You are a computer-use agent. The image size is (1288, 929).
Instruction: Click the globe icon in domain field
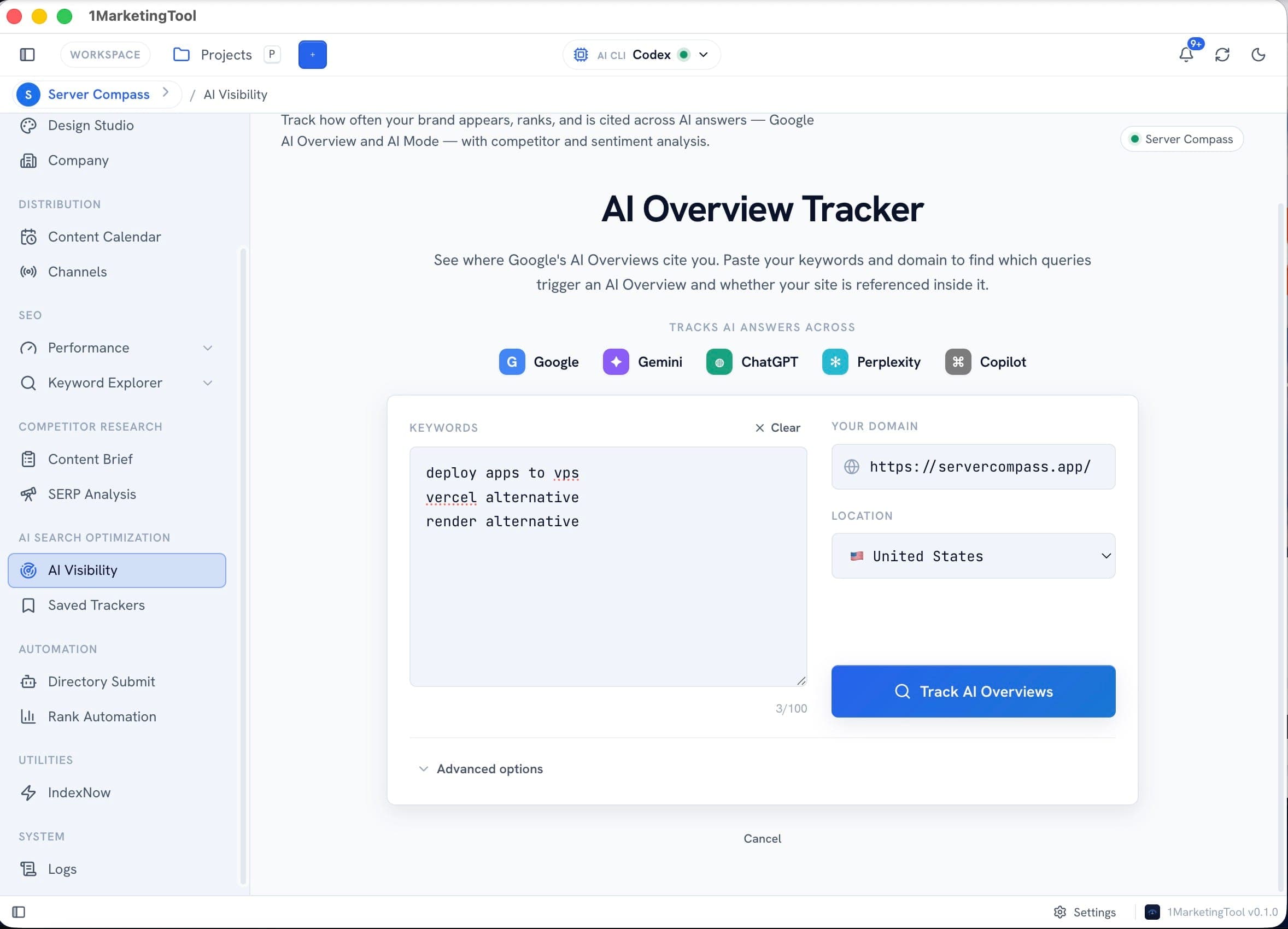pos(851,467)
